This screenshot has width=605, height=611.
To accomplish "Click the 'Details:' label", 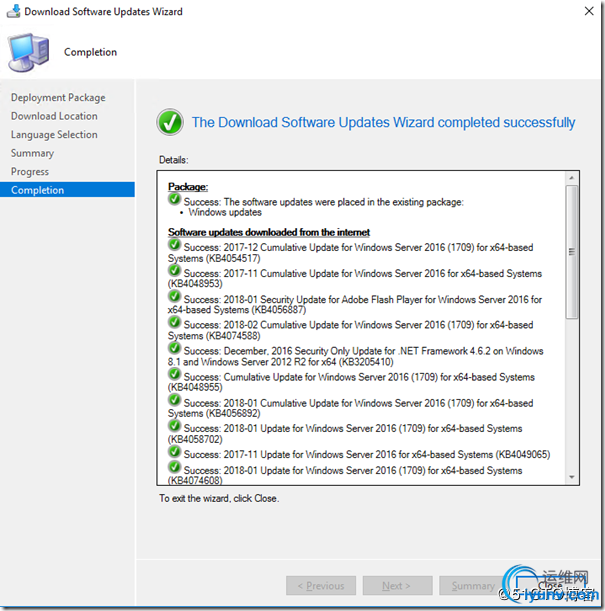I will click(174, 160).
